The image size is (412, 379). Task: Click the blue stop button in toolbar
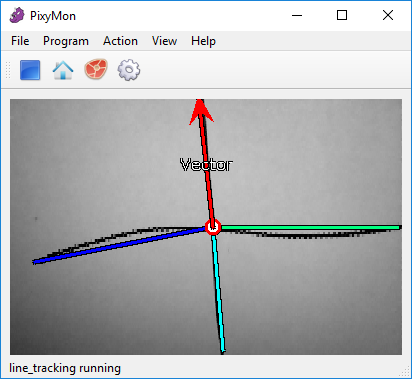30,70
